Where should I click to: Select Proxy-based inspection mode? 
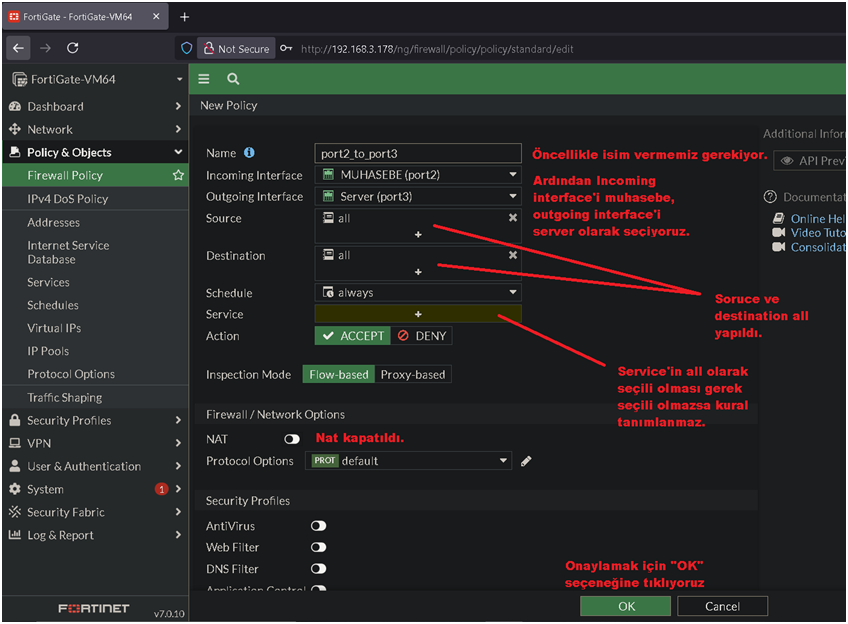[x=413, y=375]
